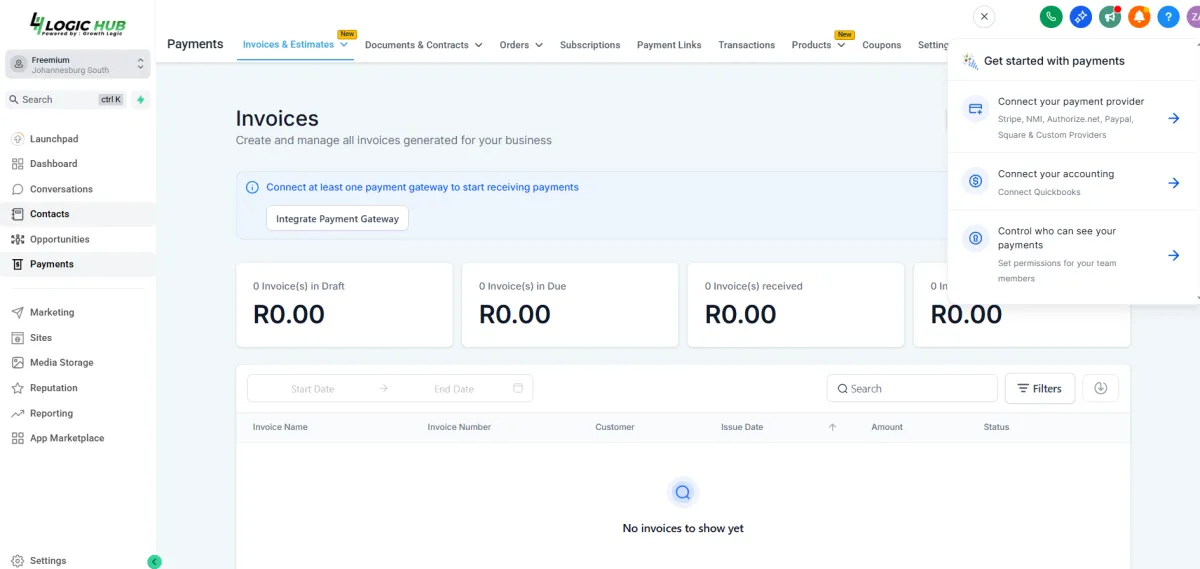The height and width of the screenshot is (569, 1200).
Task: Open Conversations in the sidebar
Action: pyautogui.click(x=61, y=189)
